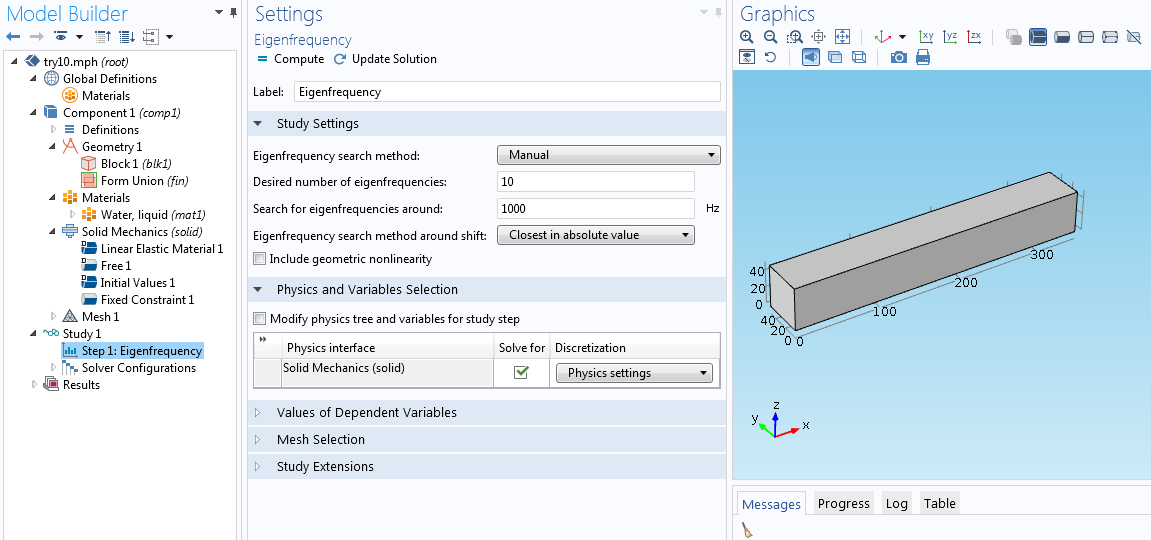Take a snapshot with the camera icon

[x=898, y=58]
